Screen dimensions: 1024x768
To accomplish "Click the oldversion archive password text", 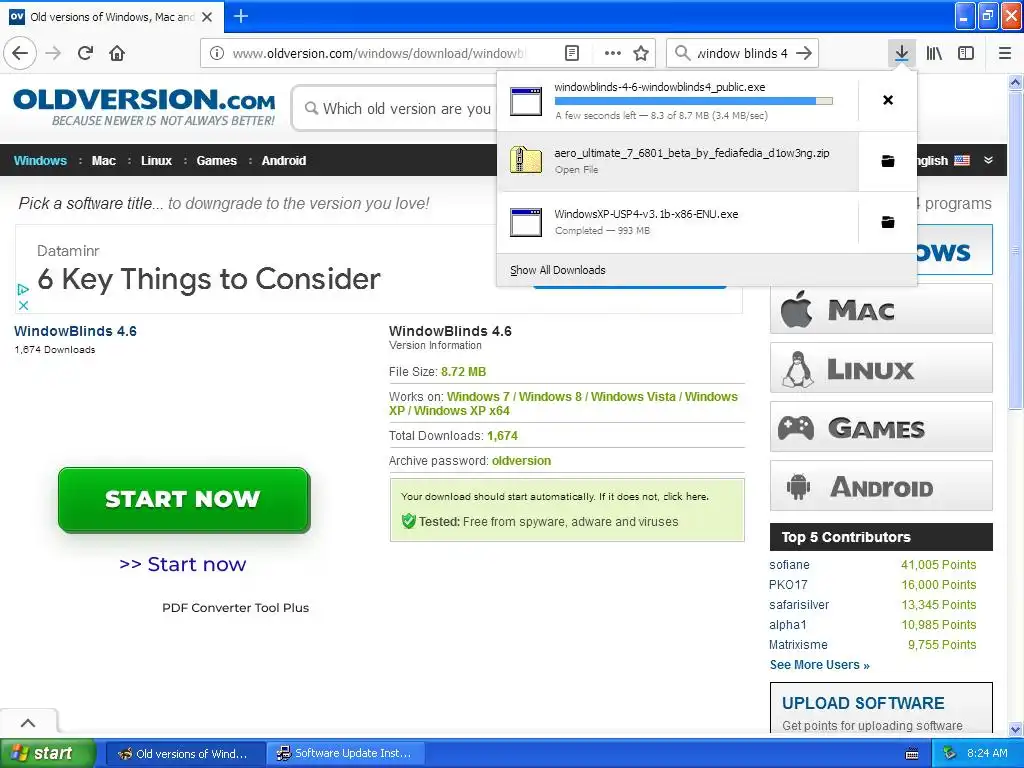I will point(521,460).
